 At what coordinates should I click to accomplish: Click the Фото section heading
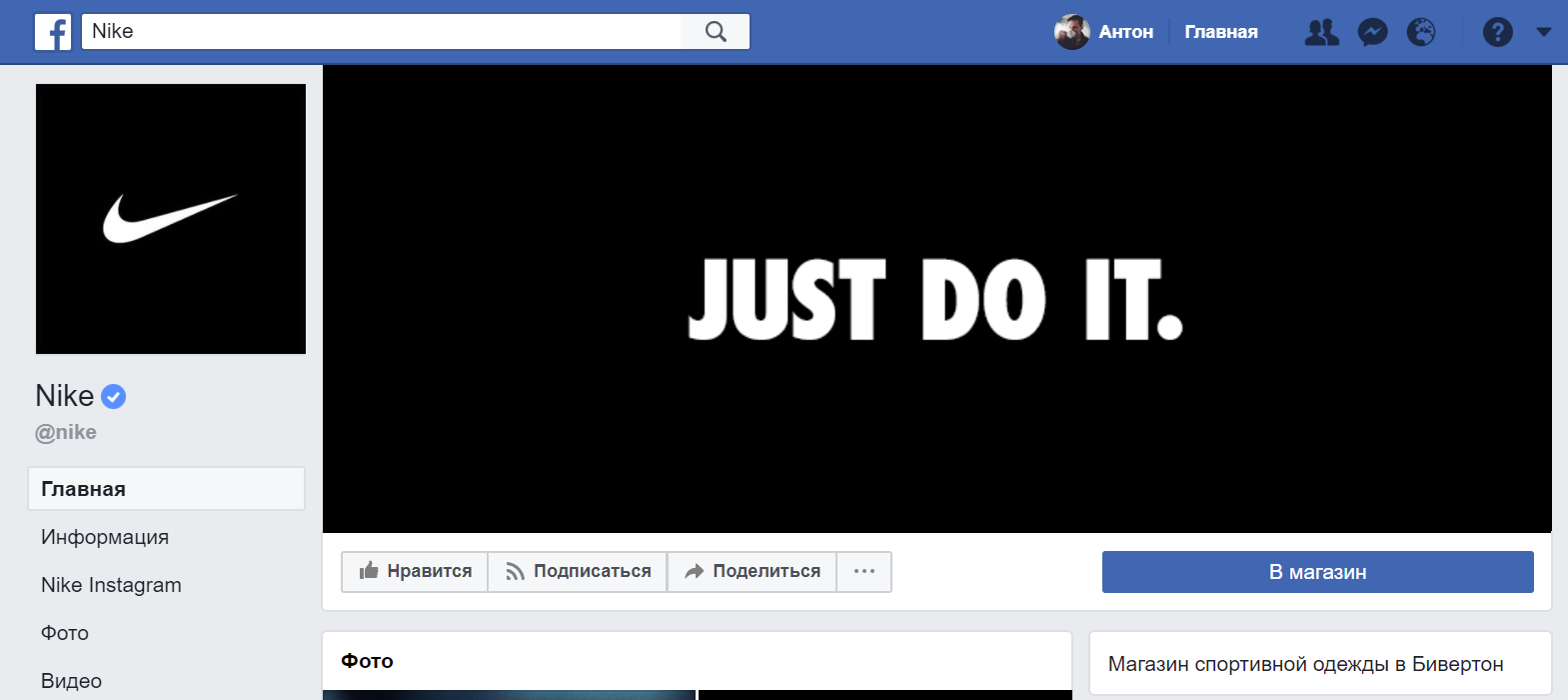pyautogui.click(x=368, y=661)
